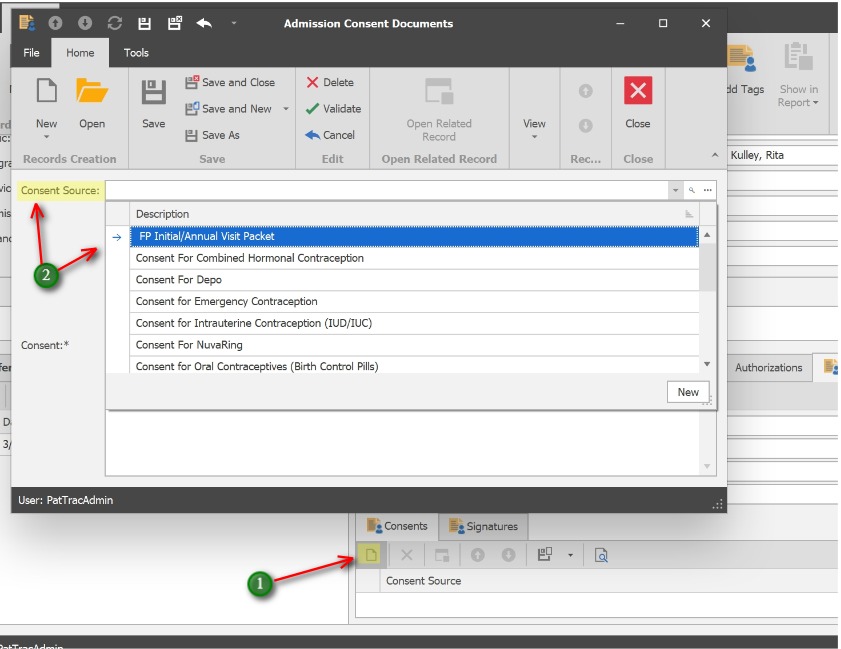Image resolution: width=841 pixels, height=649 pixels.
Task: Click the preview magnifier icon in Consents toolbar
Action: 601,555
